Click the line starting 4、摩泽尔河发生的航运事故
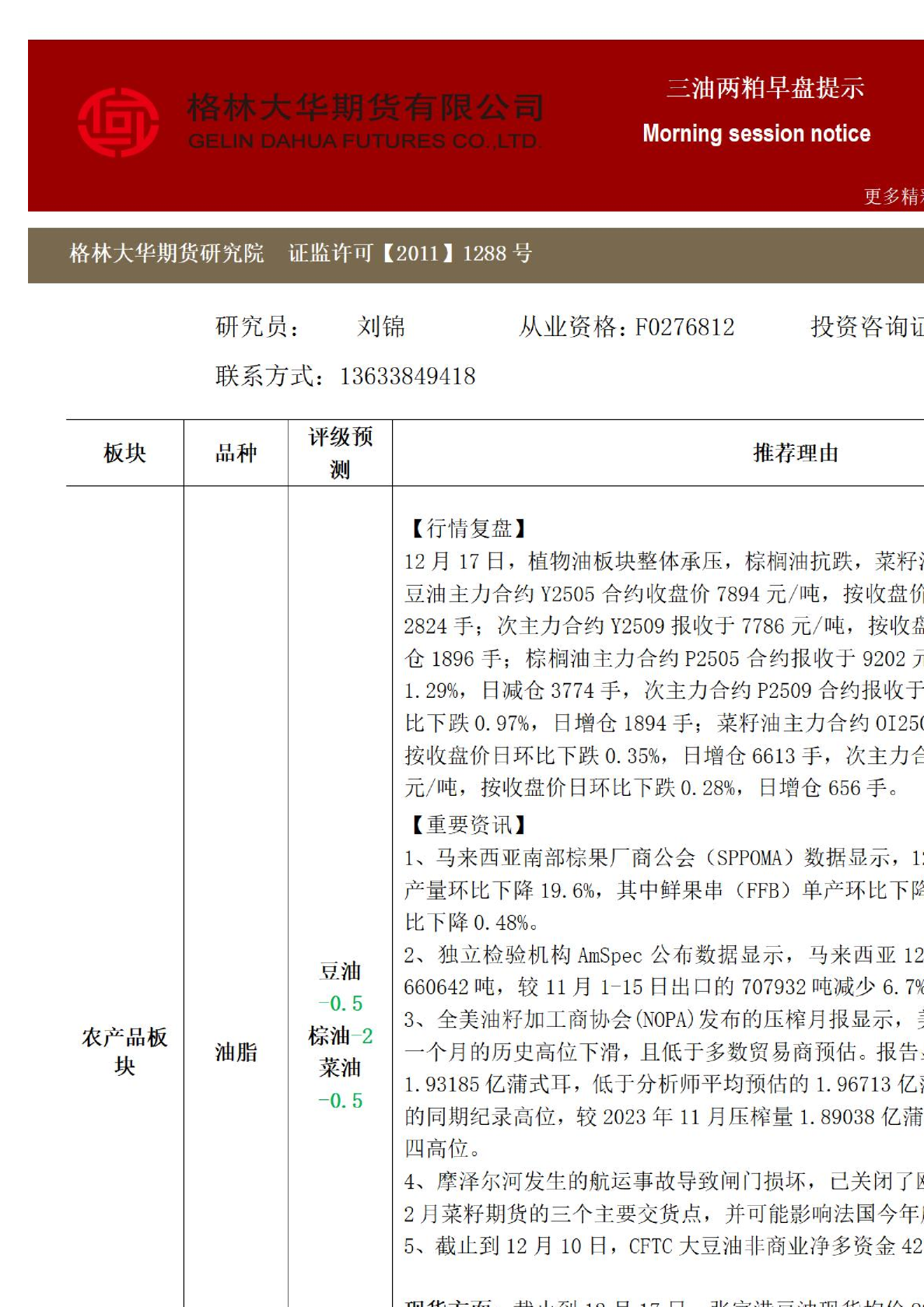Screen dimensions: 924x1307 tap(663, 1181)
